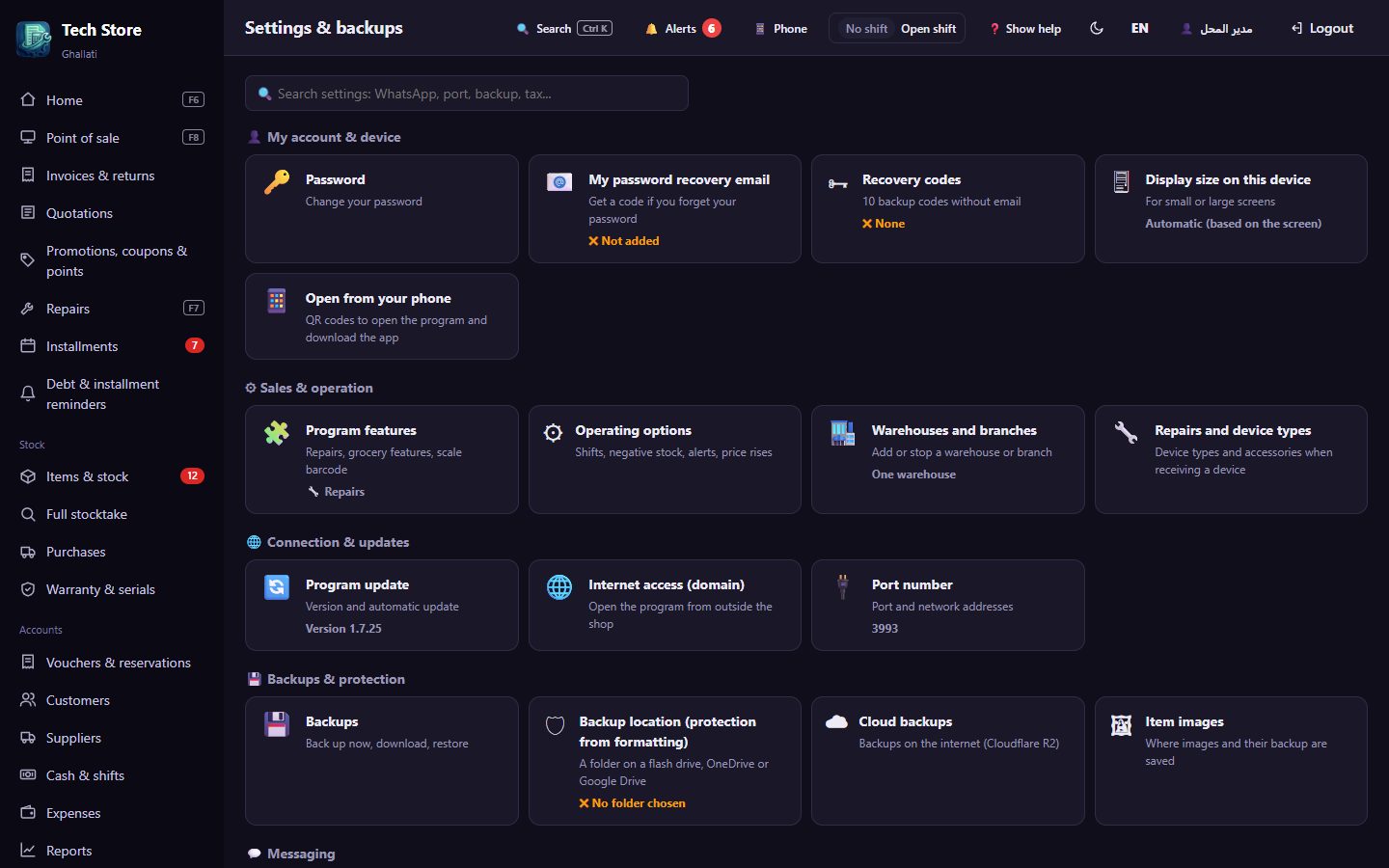Click the puzzle piece icon for Program features

(277, 433)
